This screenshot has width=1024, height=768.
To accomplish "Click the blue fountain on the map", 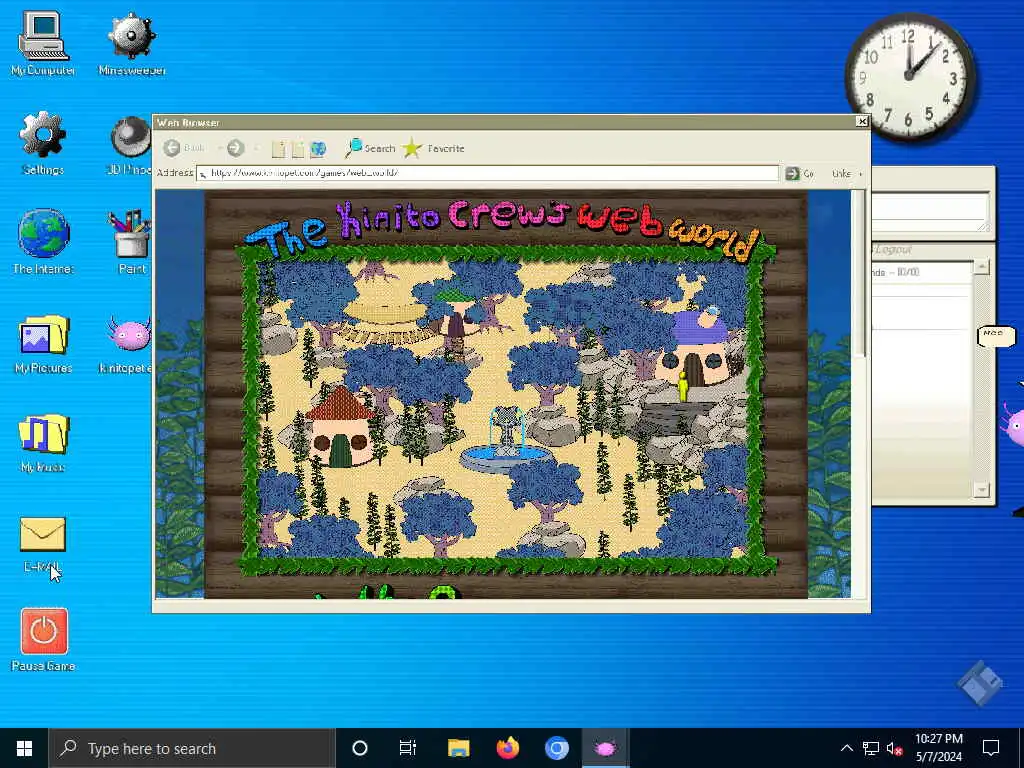I will 506,440.
